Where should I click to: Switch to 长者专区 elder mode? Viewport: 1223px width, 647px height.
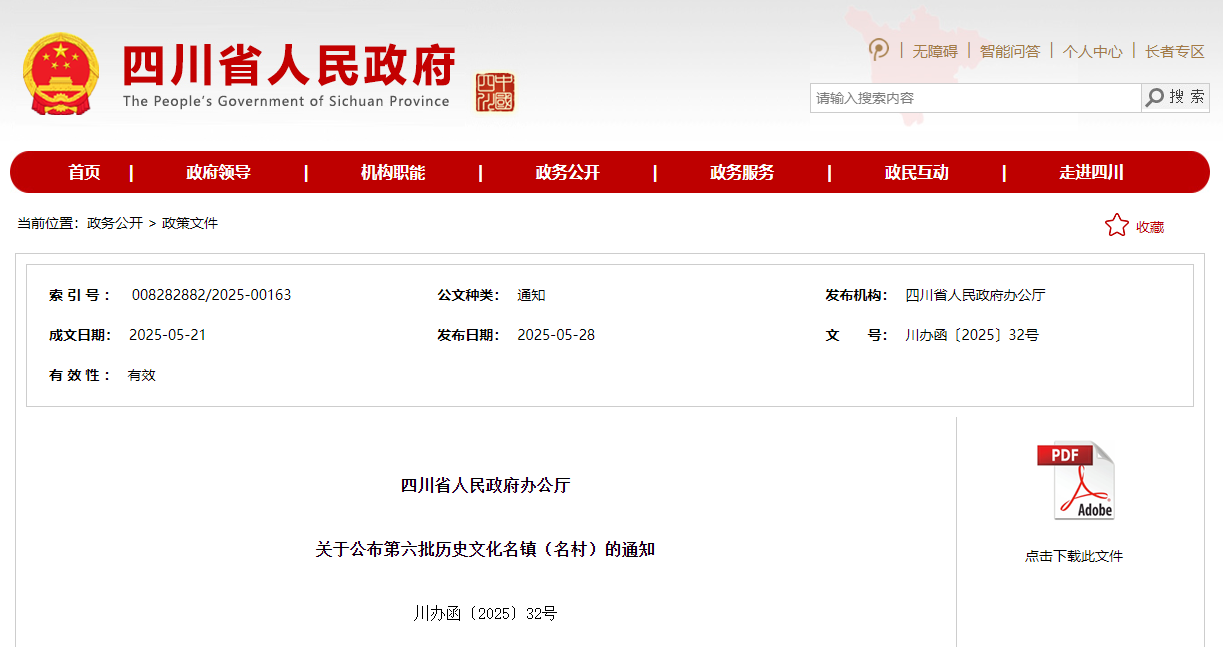click(x=1175, y=51)
